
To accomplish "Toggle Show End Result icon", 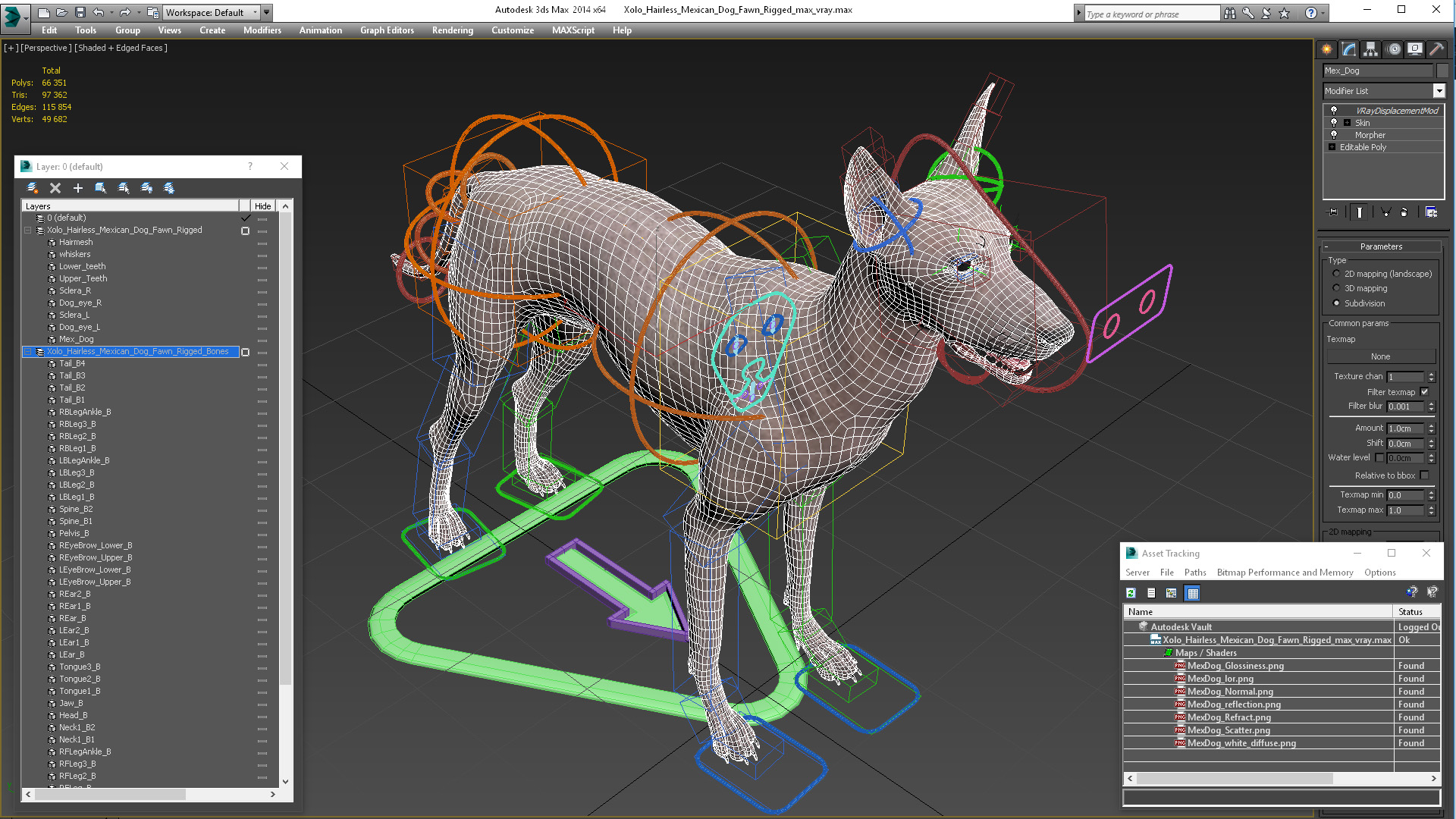I will [1360, 212].
